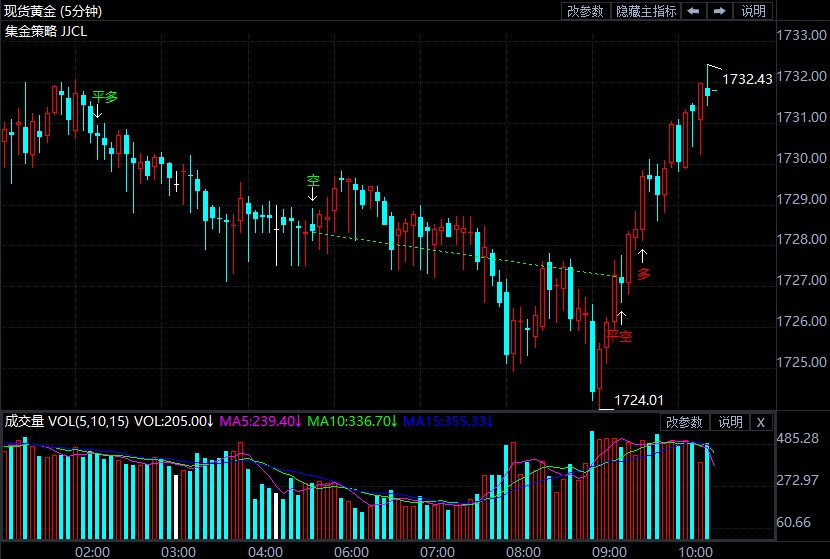Click the green MA10:336.70 value

tap(352, 421)
